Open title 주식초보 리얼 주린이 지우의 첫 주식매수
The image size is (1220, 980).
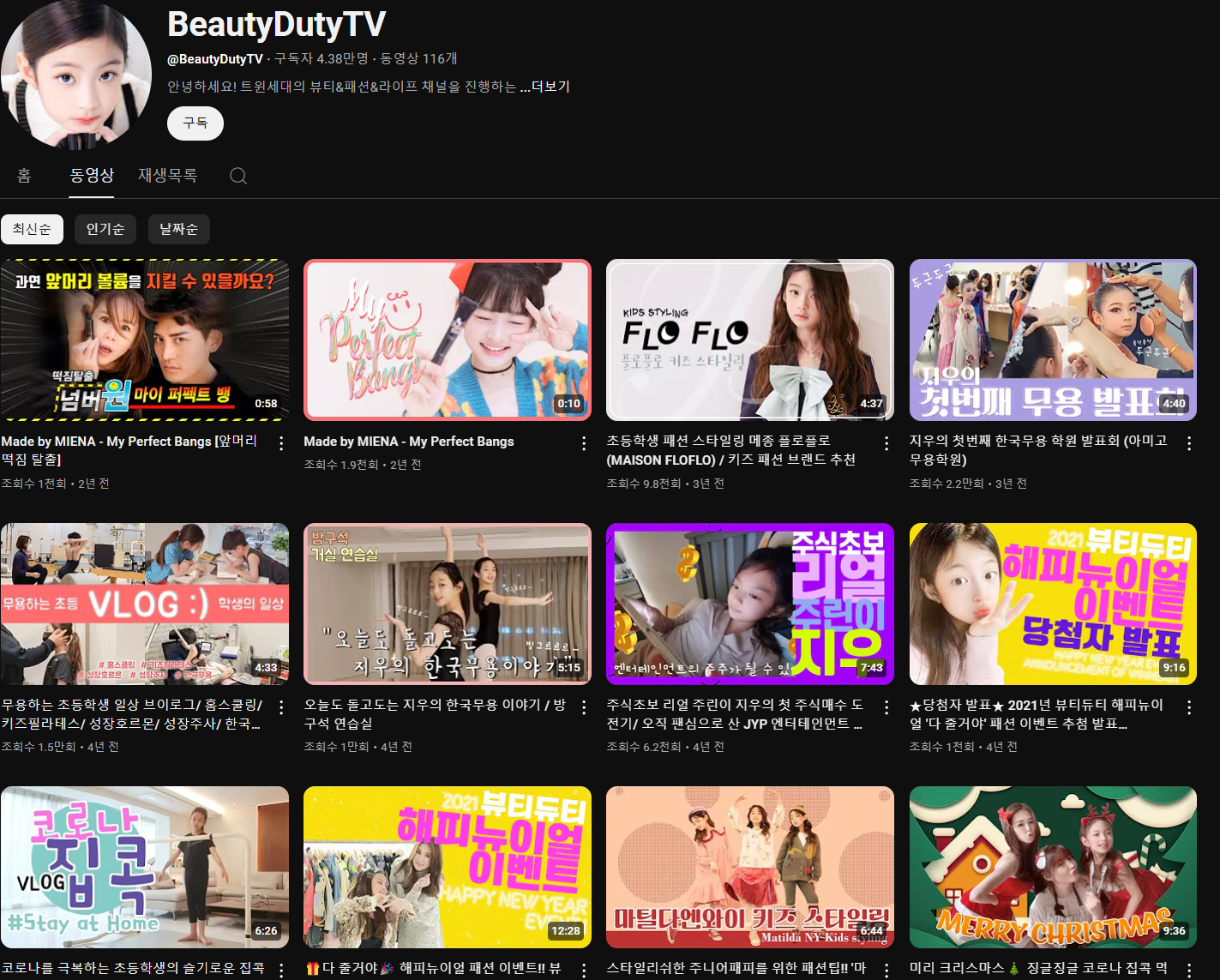click(735, 714)
